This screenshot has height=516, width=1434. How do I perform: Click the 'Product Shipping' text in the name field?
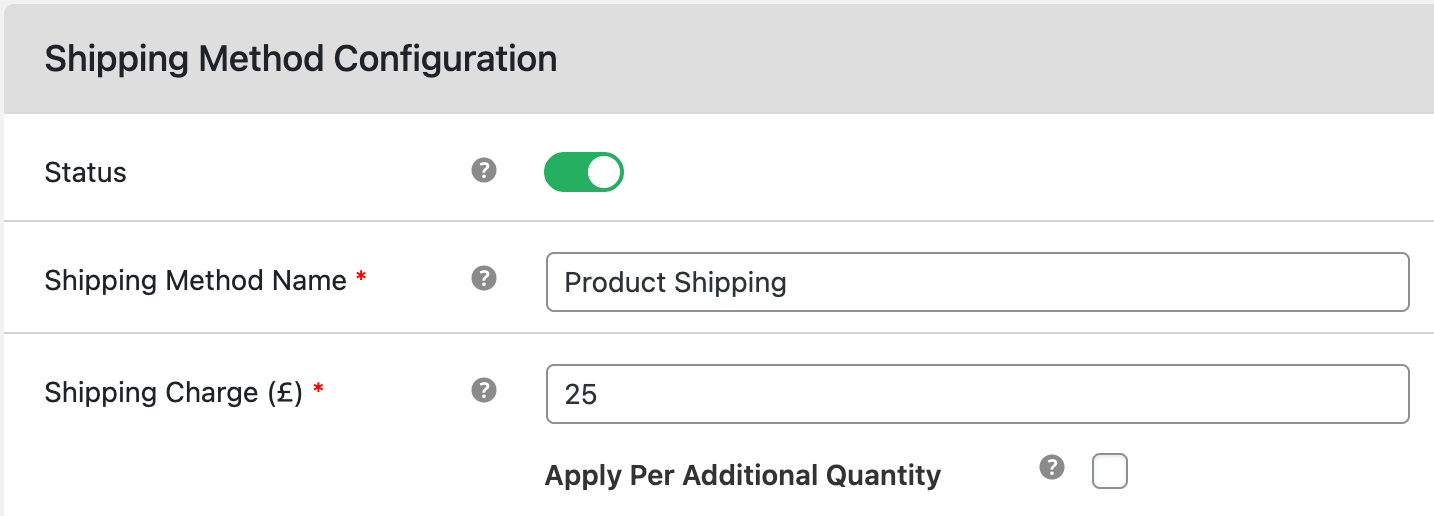click(676, 283)
